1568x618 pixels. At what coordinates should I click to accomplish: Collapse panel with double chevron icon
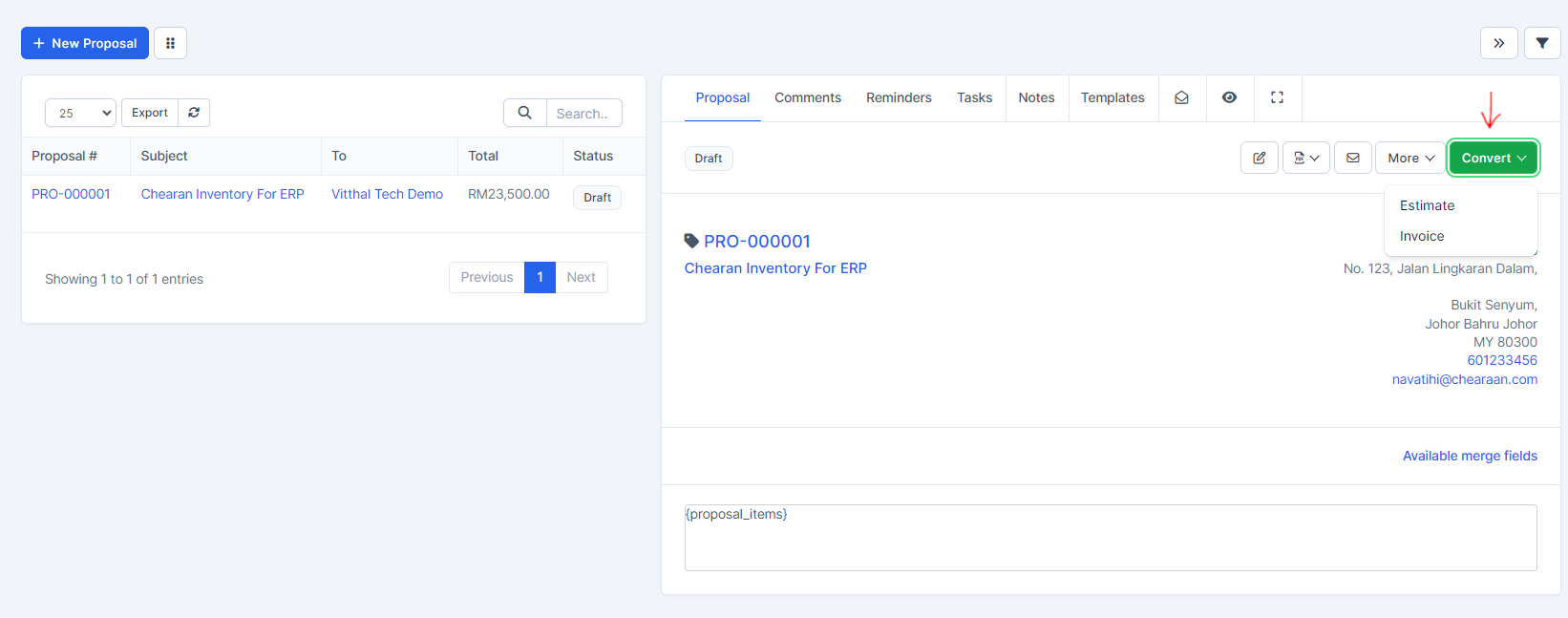[1498, 43]
